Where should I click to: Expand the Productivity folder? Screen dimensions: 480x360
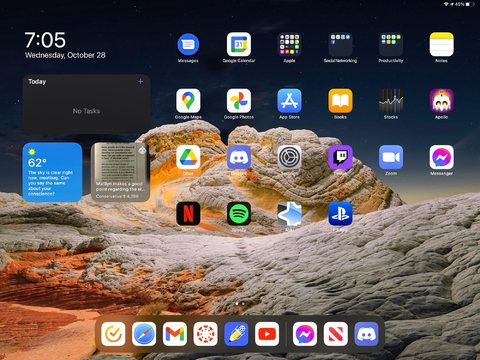tap(391, 44)
